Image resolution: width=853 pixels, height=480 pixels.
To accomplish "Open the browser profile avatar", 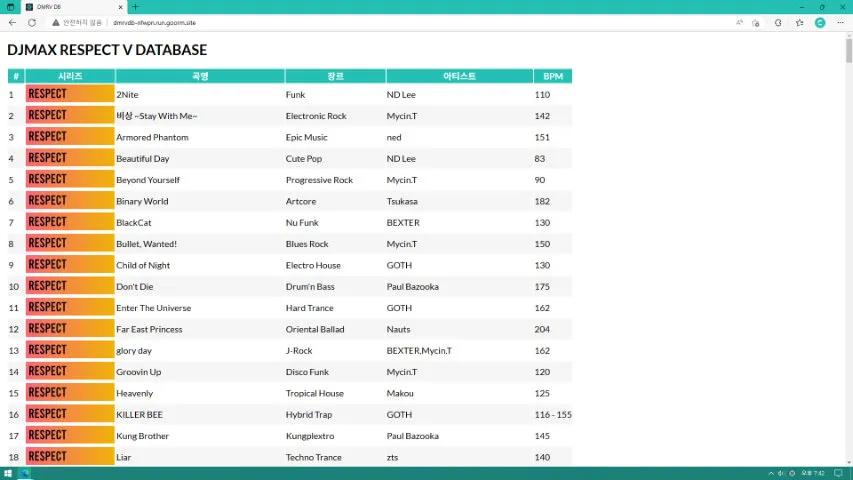I will (820, 23).
